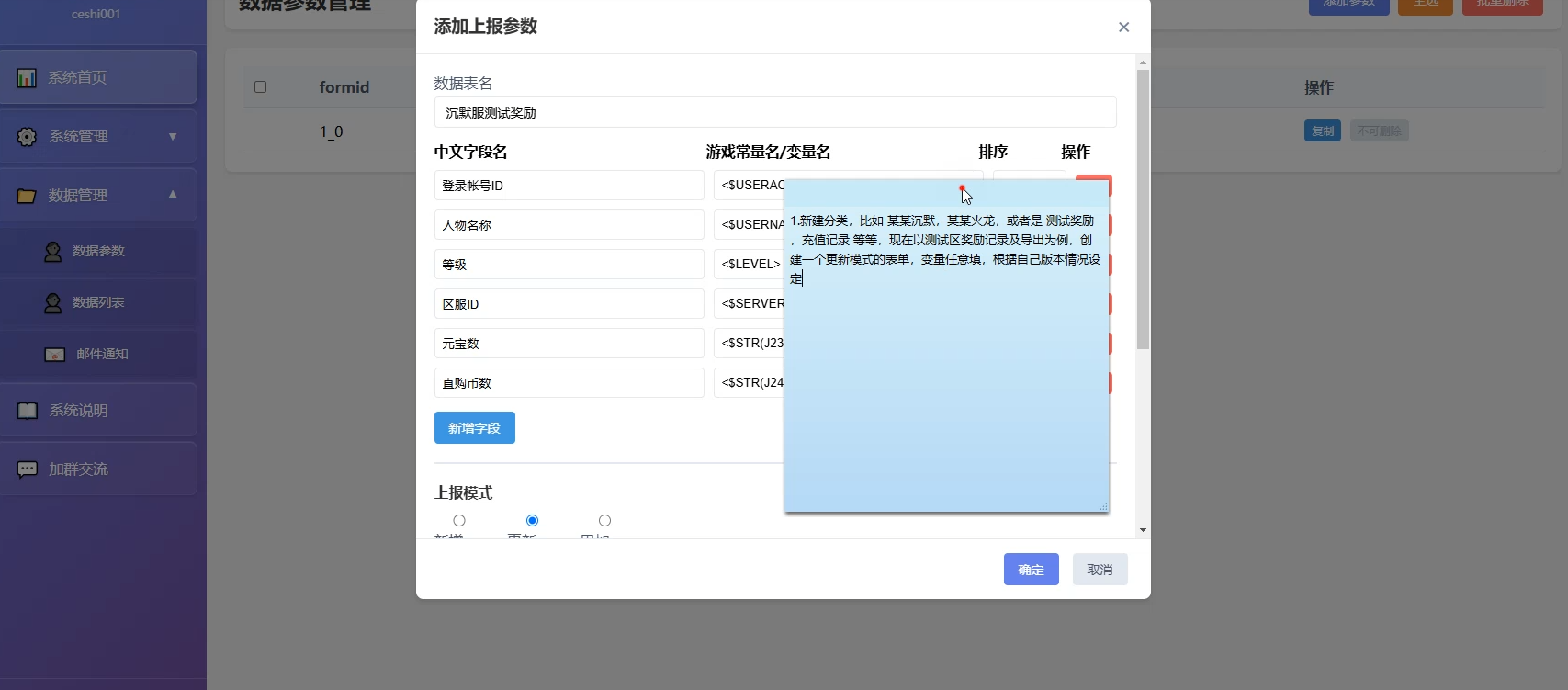1568x690 pixels.
Task: Focus the <$STR(J23 variable input
Action: (x=749, y=344)
